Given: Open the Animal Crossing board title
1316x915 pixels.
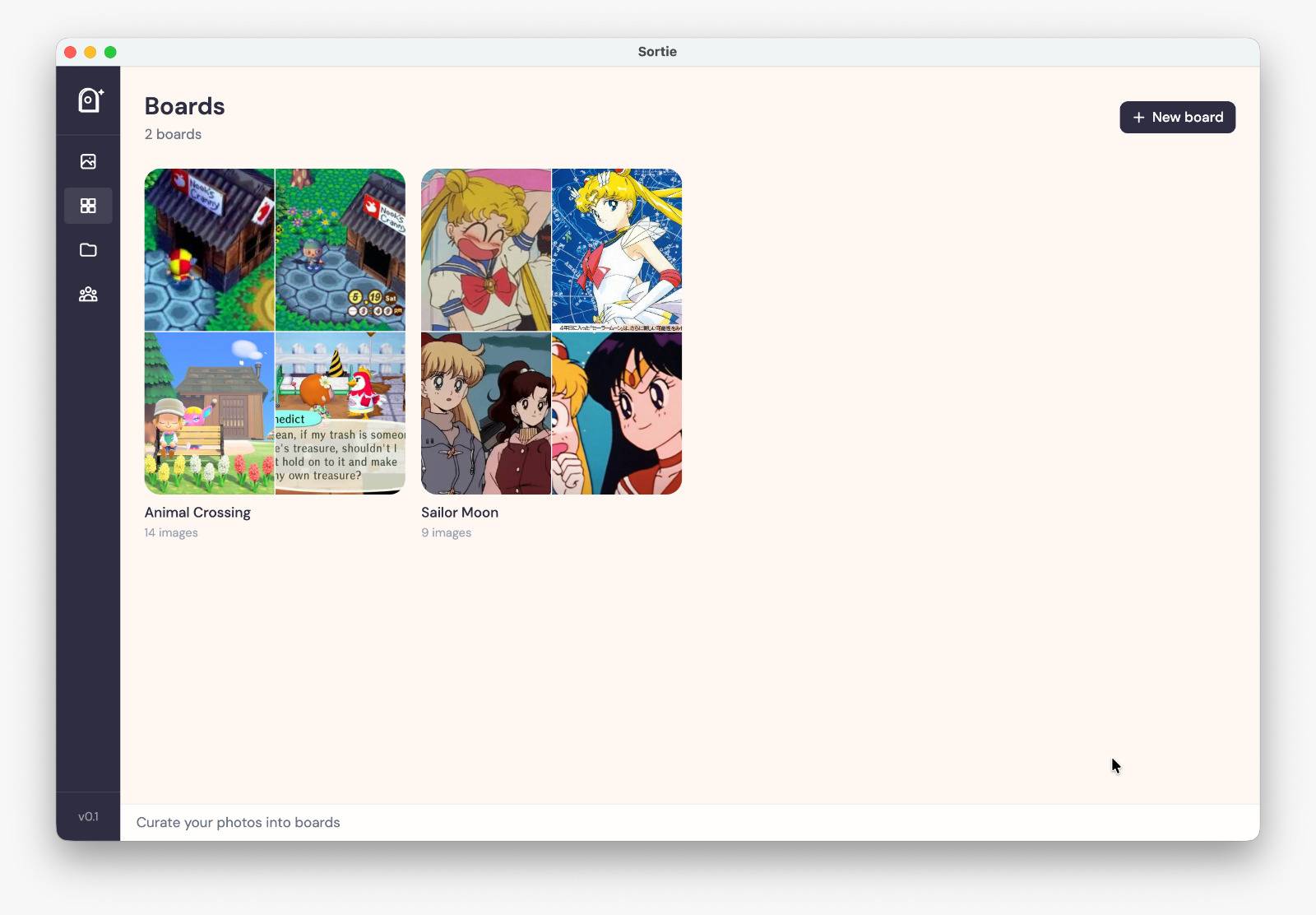Looking at the screenshot, I should point(197,512).
